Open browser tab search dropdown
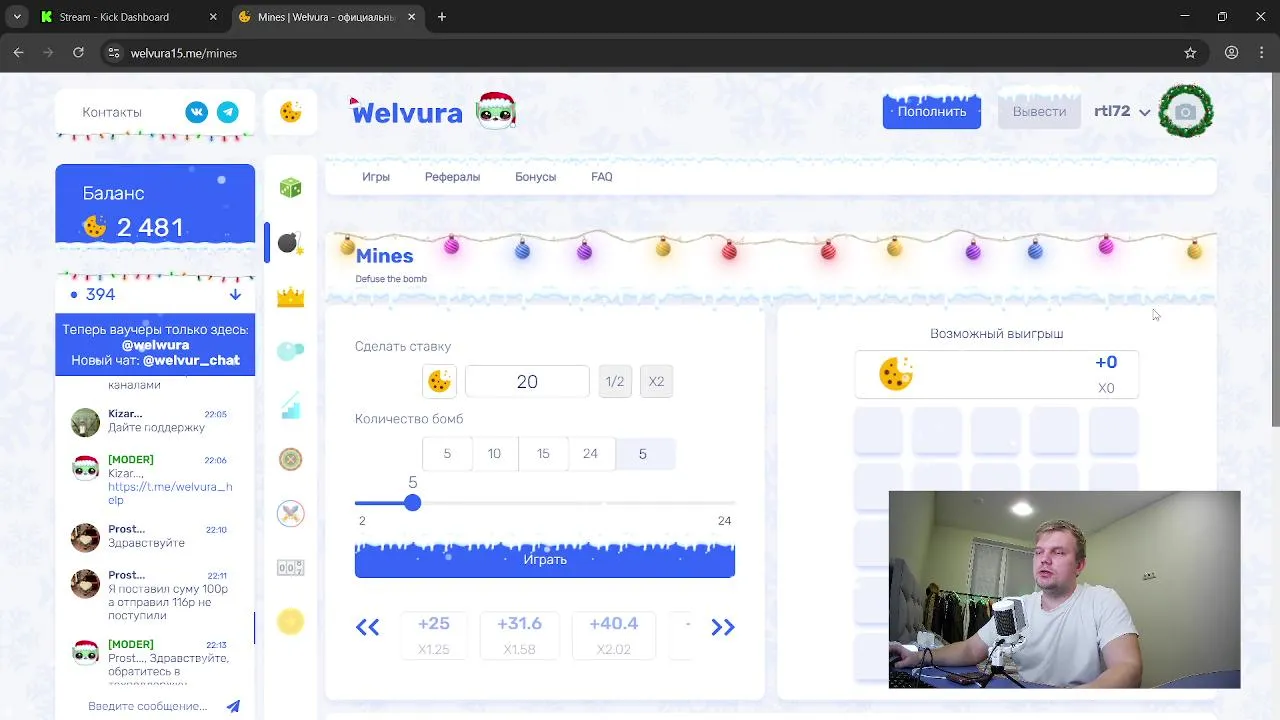 [x=17, y=17]
